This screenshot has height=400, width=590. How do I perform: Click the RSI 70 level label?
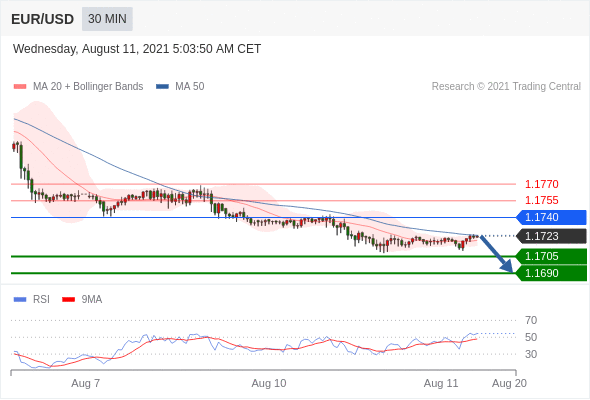531,321
